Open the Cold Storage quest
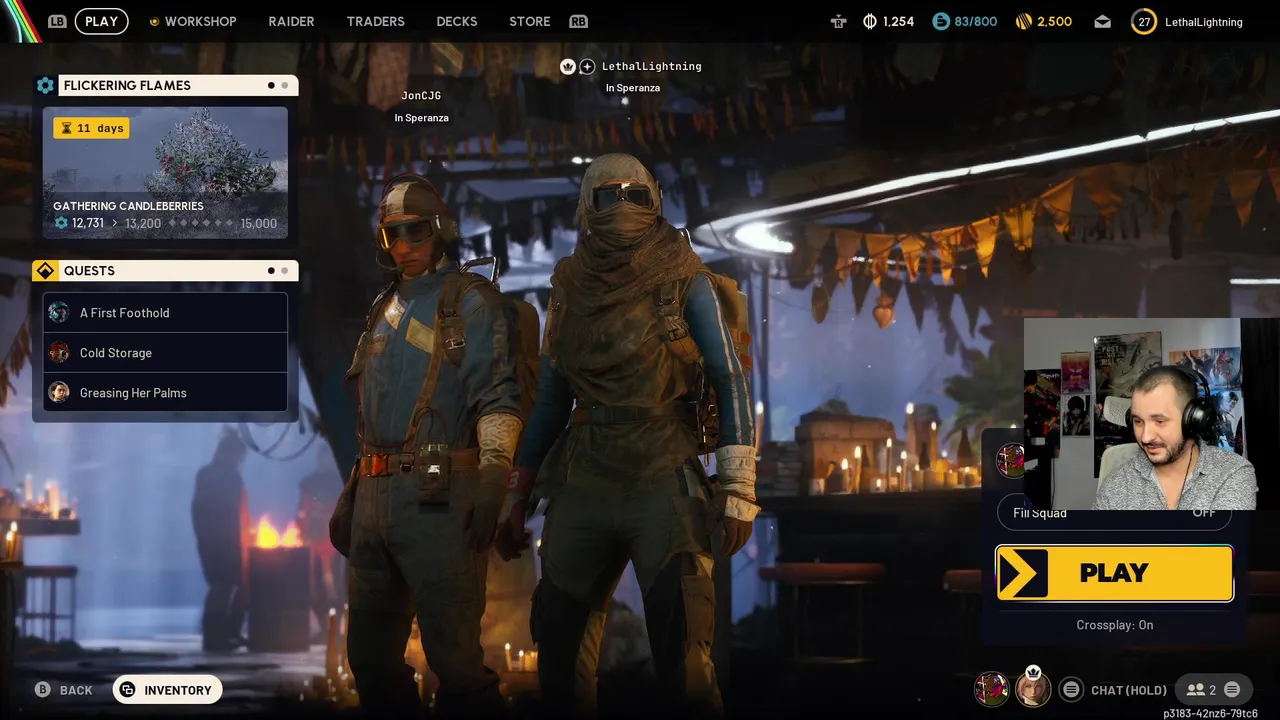 click(x=165, y=353)
